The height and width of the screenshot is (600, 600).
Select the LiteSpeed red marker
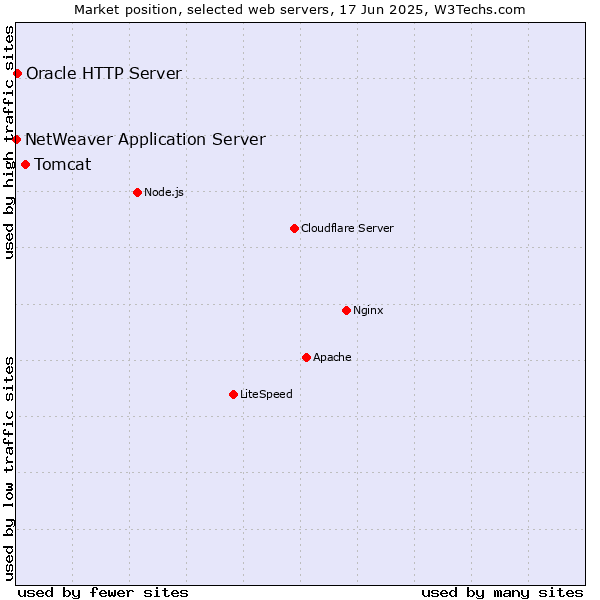coord(233,395)
